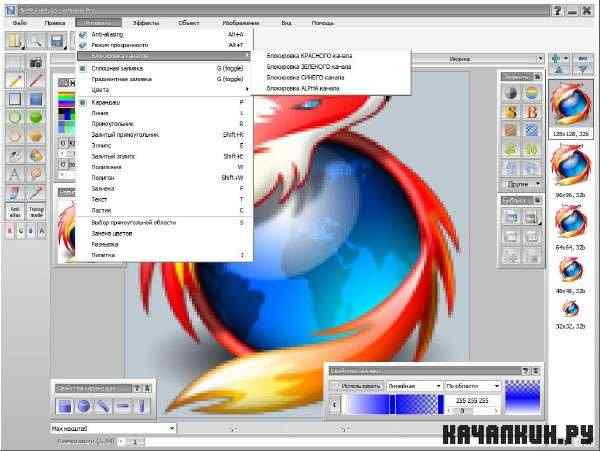Apply the grayscale filter icon
This screenshot has width=600, height=451.
[x=511, y=93]
